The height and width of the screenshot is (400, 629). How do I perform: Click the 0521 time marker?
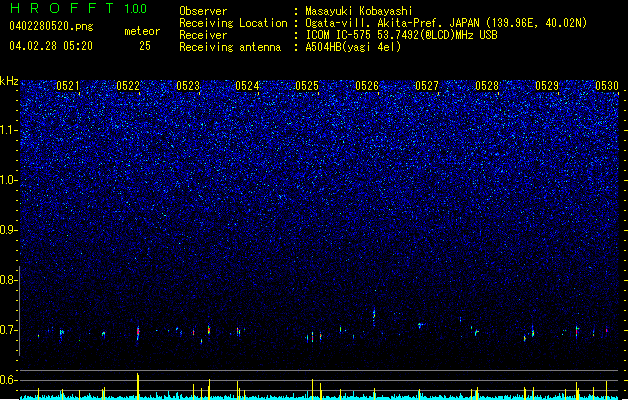pyautogui.click(x=68, y=86)
